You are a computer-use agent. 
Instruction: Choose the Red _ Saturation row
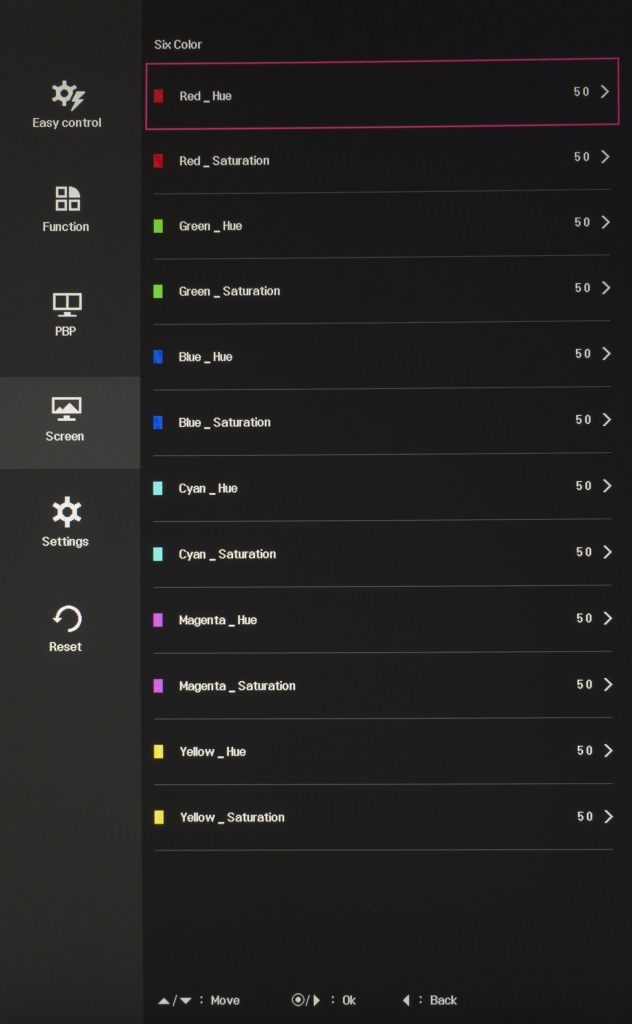[381, 160]
